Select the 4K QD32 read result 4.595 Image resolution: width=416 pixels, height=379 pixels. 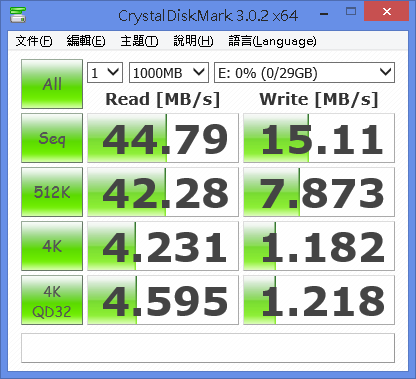(x=163, y=300)
